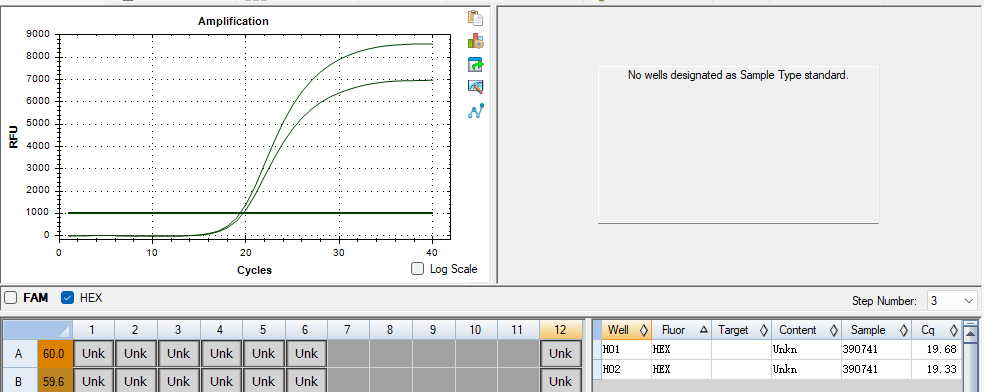Select well A3 marked Unk
The height and width of the screenshot is (392, 984).
click(x=178, y=354)
